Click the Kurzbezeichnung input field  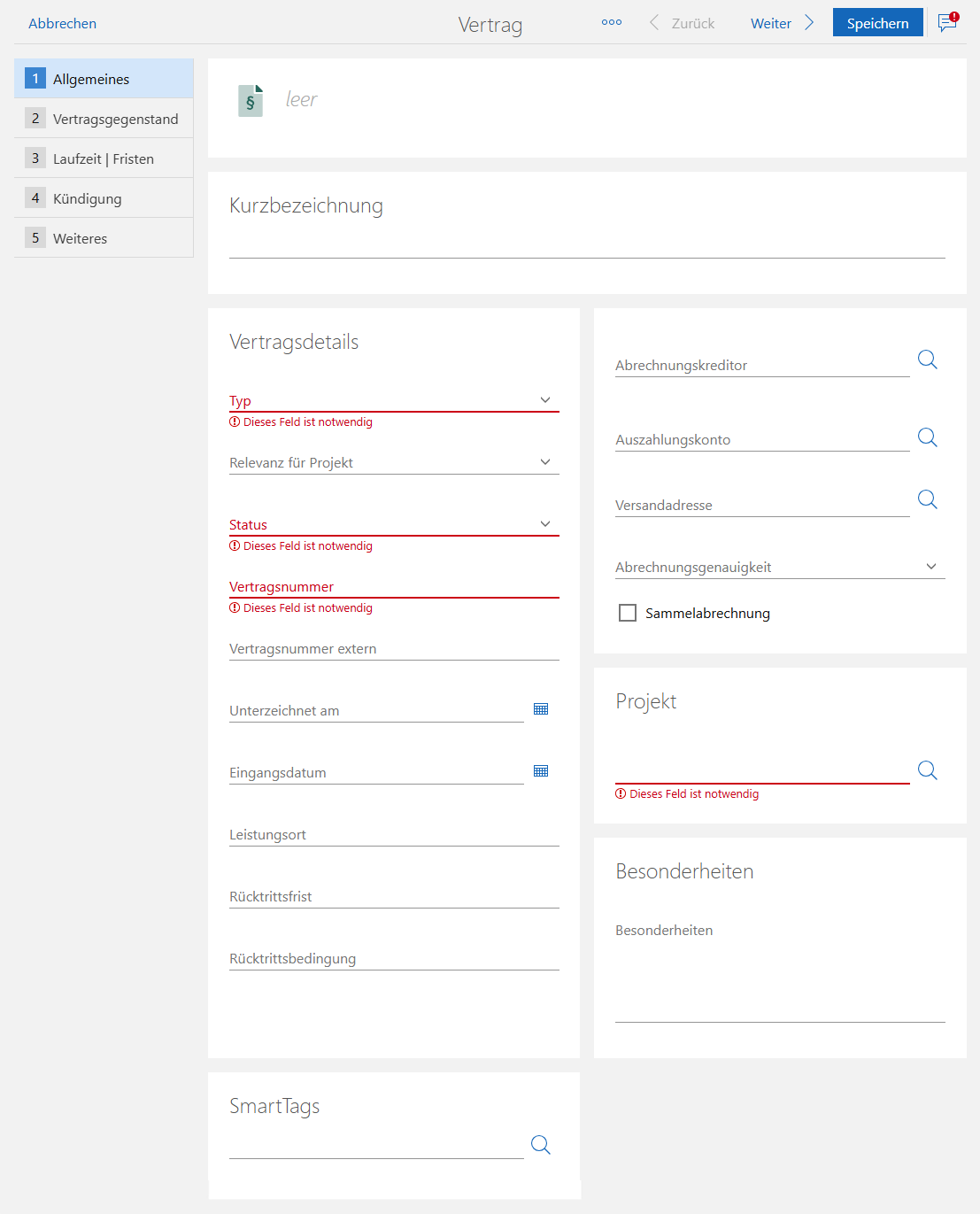point(587,248)
